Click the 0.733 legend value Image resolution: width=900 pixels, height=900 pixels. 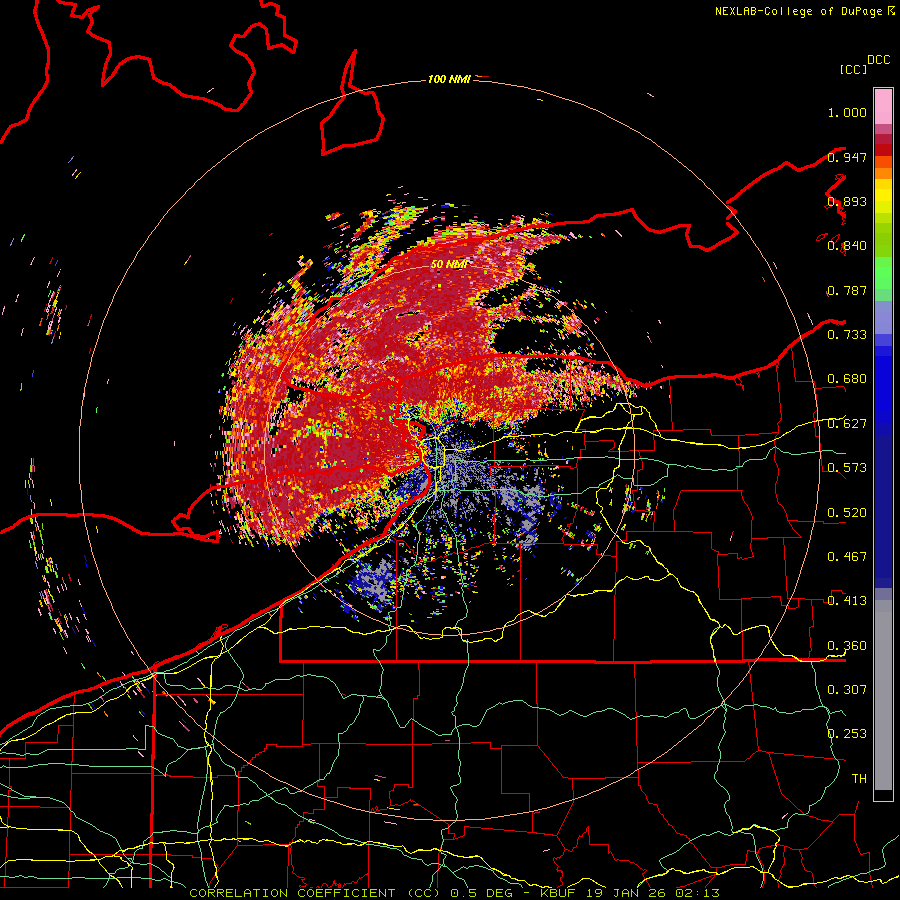pyautogui.click(x=847, y=335)
